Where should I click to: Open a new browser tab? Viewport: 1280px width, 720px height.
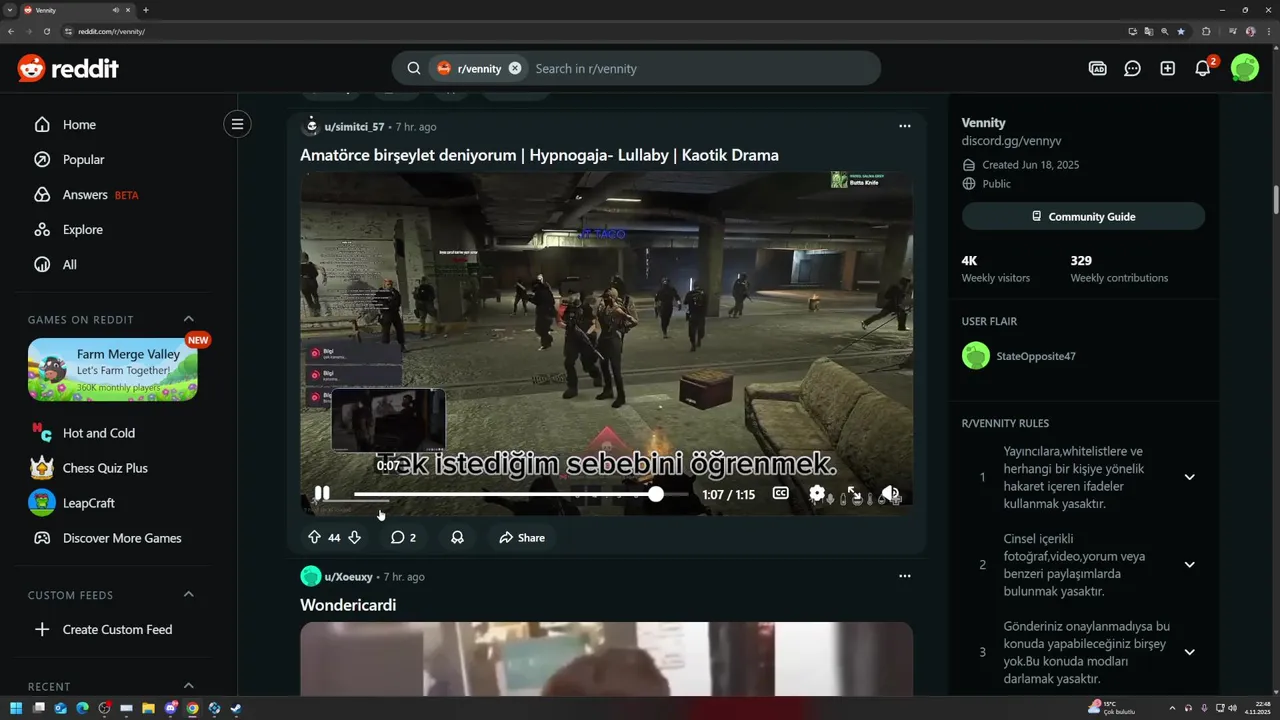pyautogui.click(x=146, y=10)
